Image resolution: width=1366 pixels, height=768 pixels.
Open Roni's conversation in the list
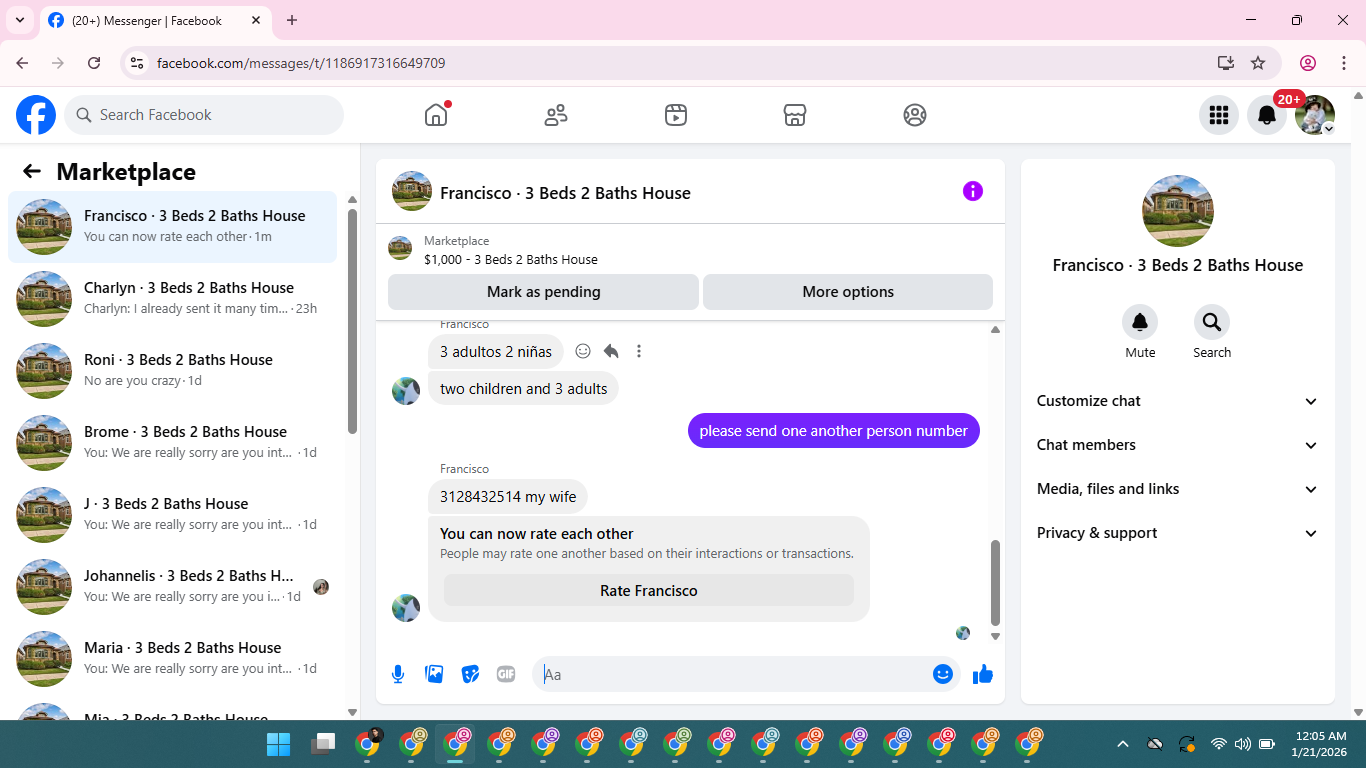point(173,371)
